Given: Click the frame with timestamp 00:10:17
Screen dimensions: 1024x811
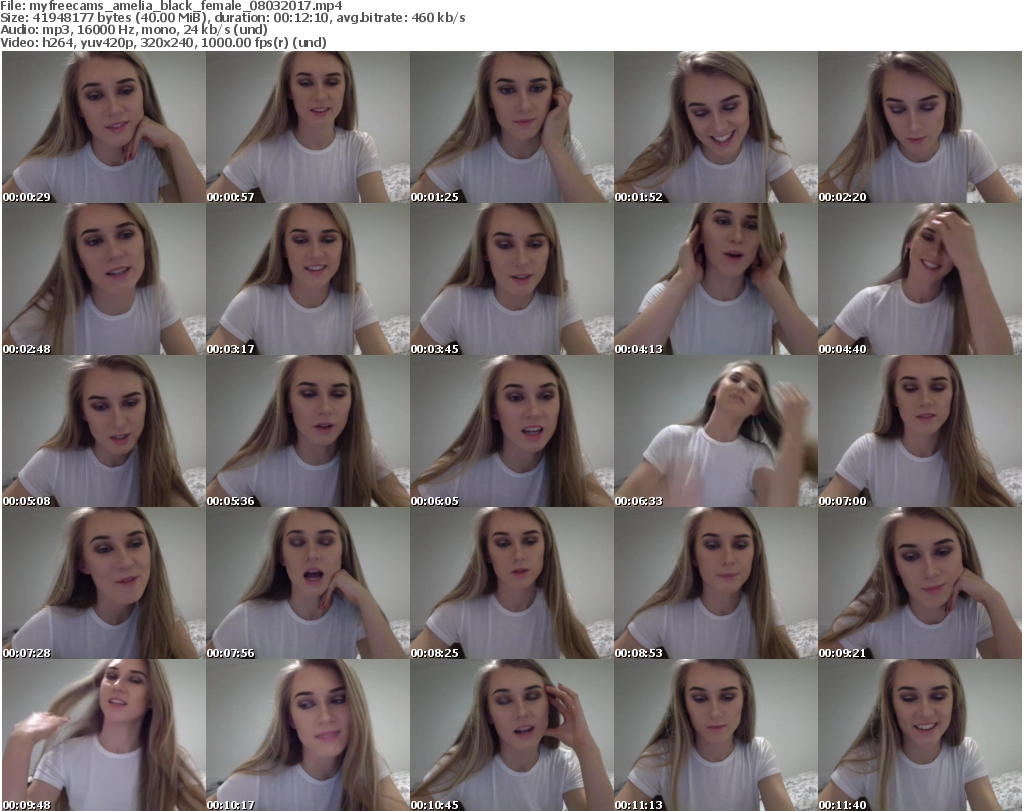Looking at the screenshot, I should tap(308, 735).
